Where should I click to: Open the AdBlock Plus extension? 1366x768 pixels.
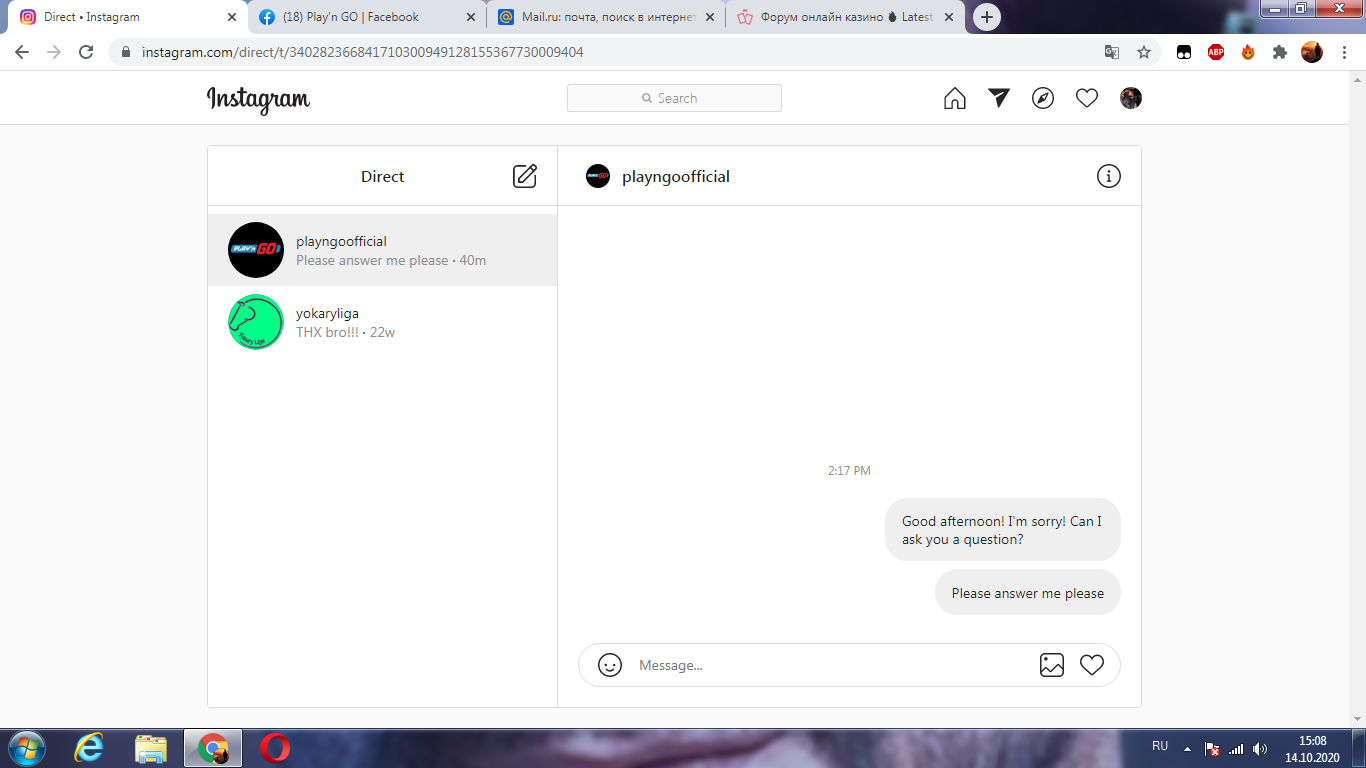(x=1216, y=52)
